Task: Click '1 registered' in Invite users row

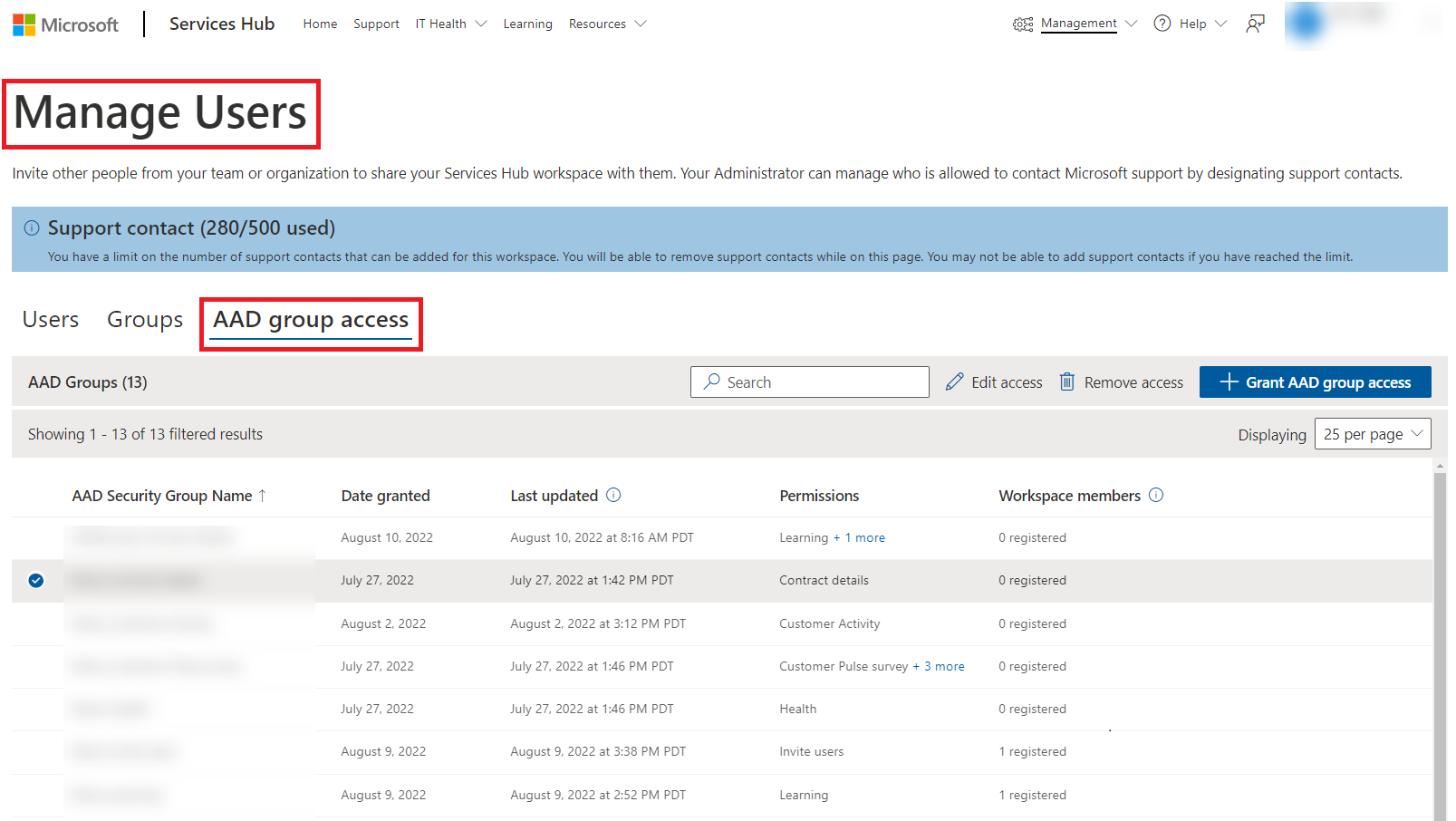Action: pos(1032,751)
